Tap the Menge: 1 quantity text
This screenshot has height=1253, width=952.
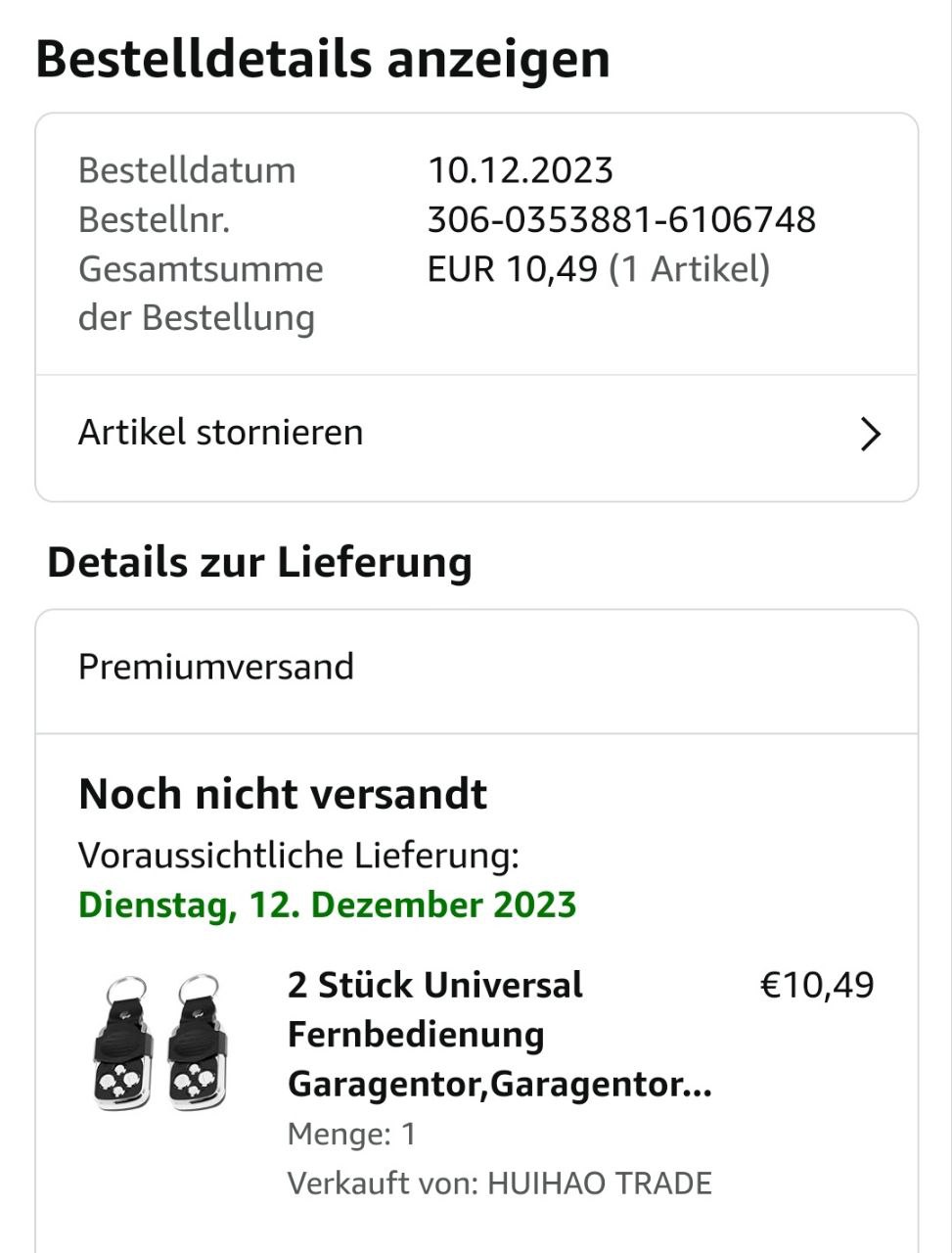coord(352,1135)
